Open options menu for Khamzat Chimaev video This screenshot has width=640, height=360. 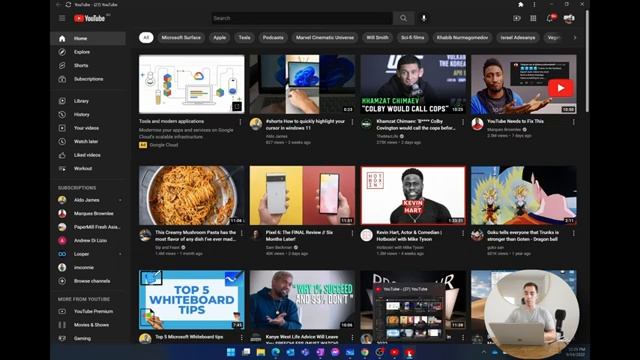pos(463,122)
